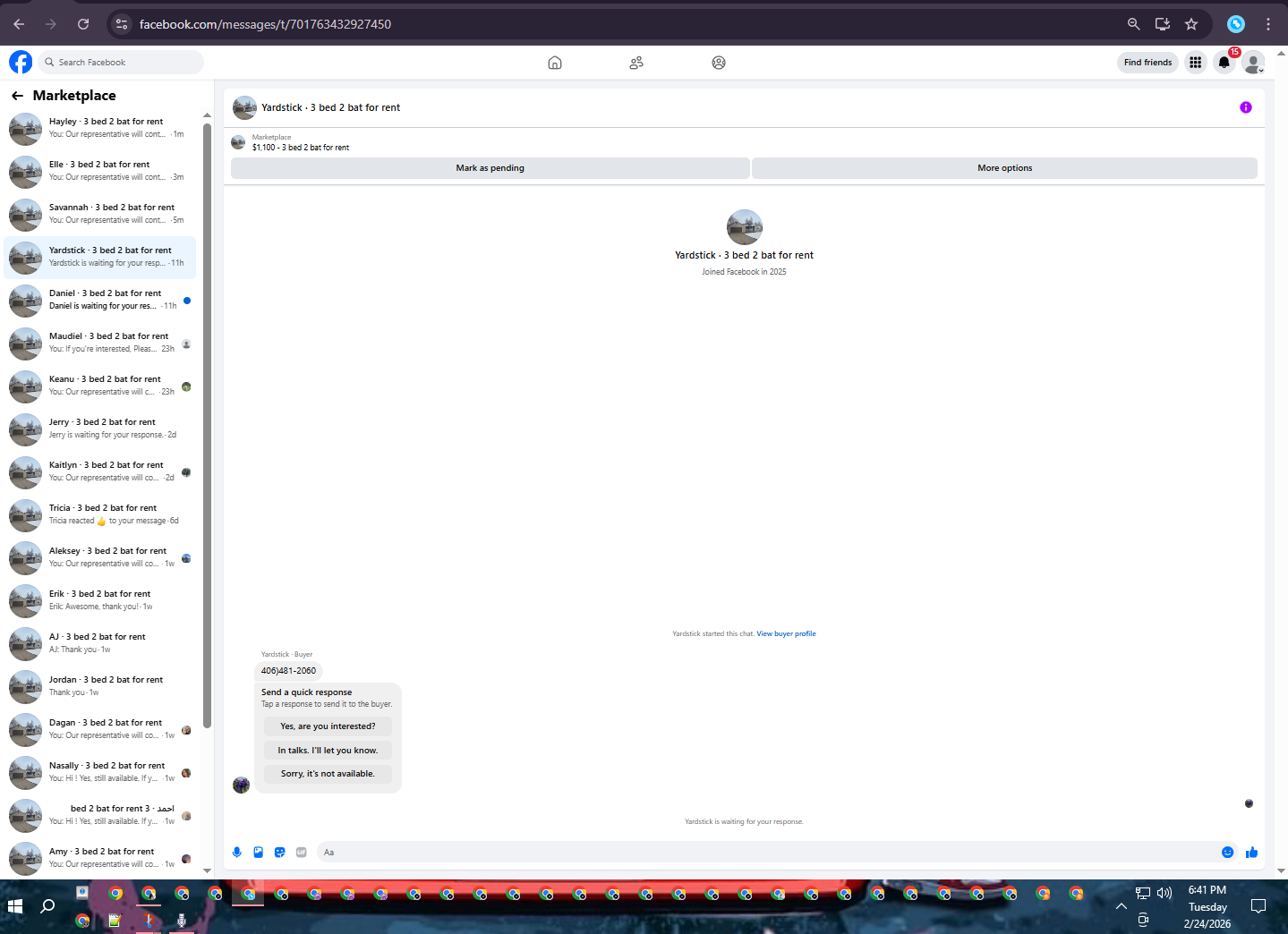Send quick reply "Sorry, it's not available."
Viewport: 1288px width, 934px height.
[x=328, y=774]
